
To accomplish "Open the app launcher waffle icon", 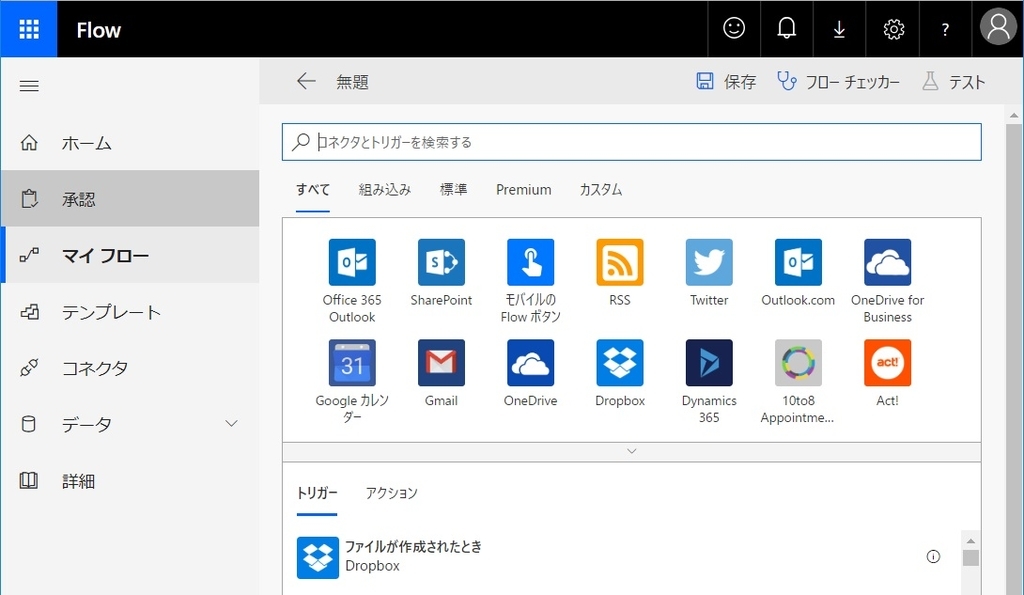I will 29,29.
